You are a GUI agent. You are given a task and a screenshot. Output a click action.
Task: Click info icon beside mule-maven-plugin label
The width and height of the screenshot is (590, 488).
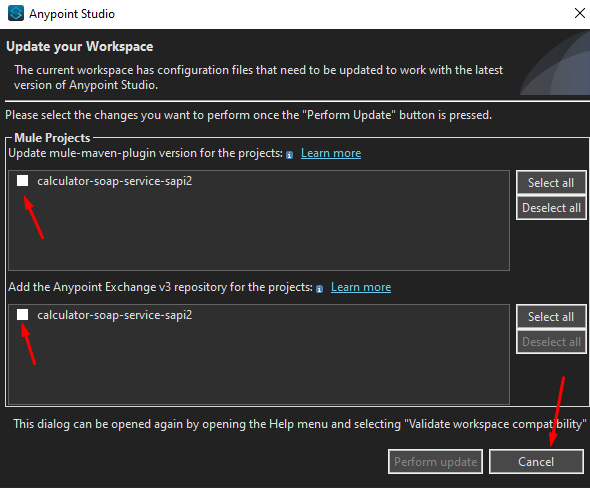pos(289,155)
